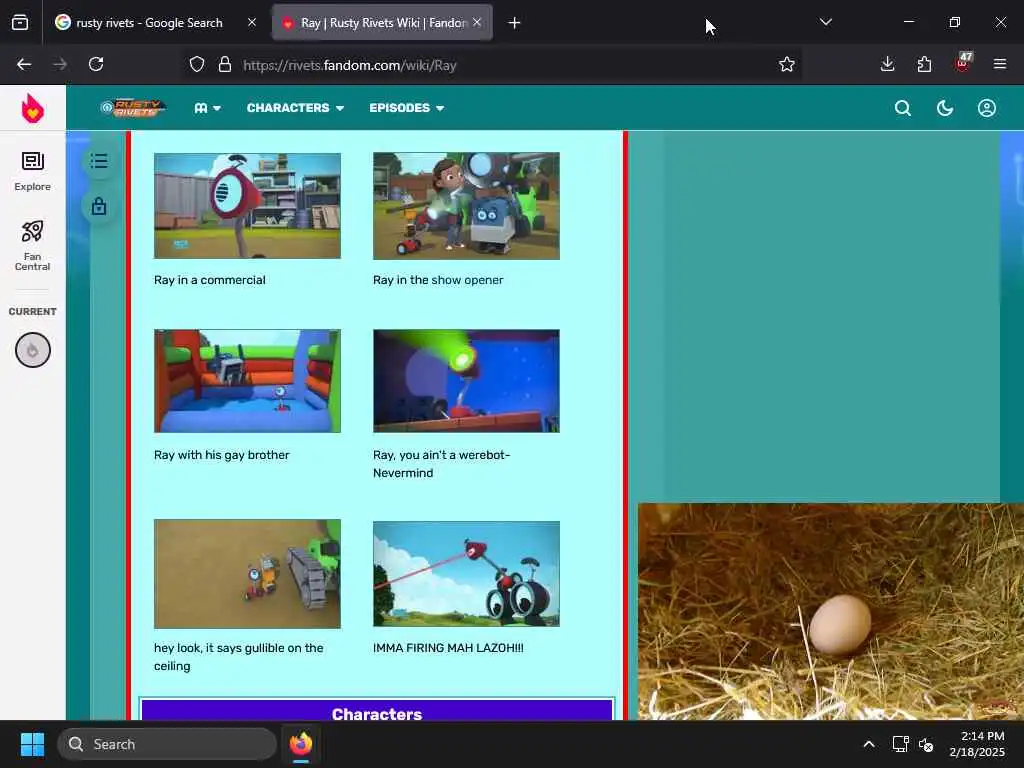Open the CURRENT wiki circle icon
The width and height of the screenshot is (1024, 768).
[x=33, y=350]
